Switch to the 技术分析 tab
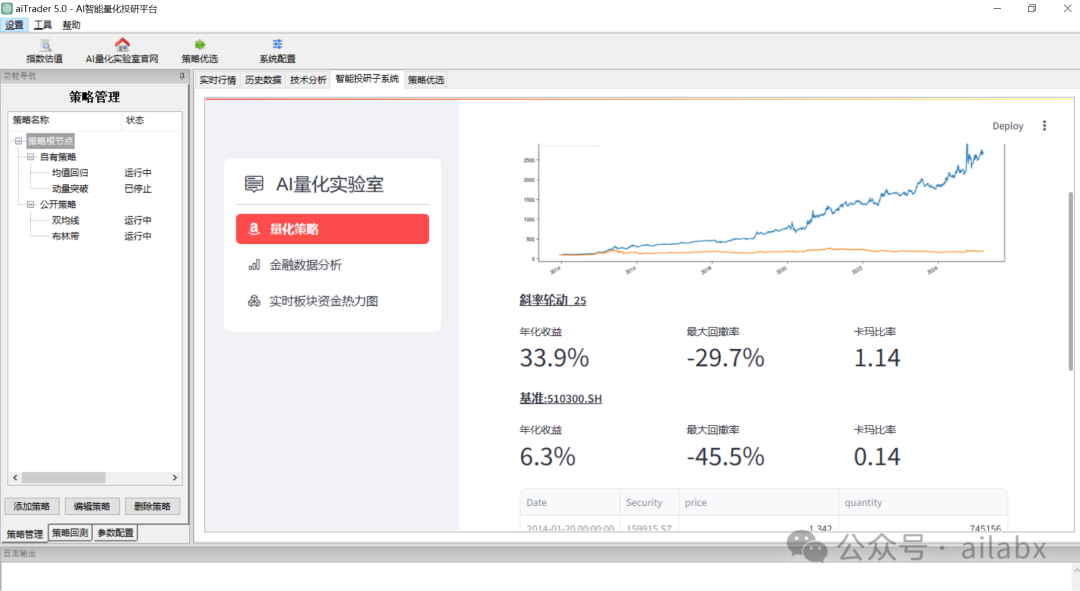Screen dimensions: 1080x591 pyautogui.click(x=308, y=80)
